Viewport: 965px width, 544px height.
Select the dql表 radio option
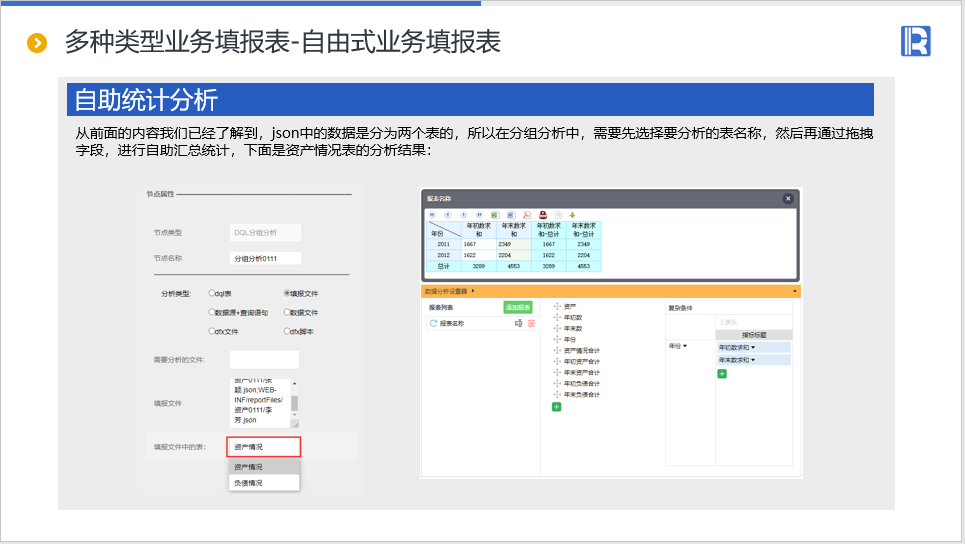pyautogui.click(x=212, y=294)
